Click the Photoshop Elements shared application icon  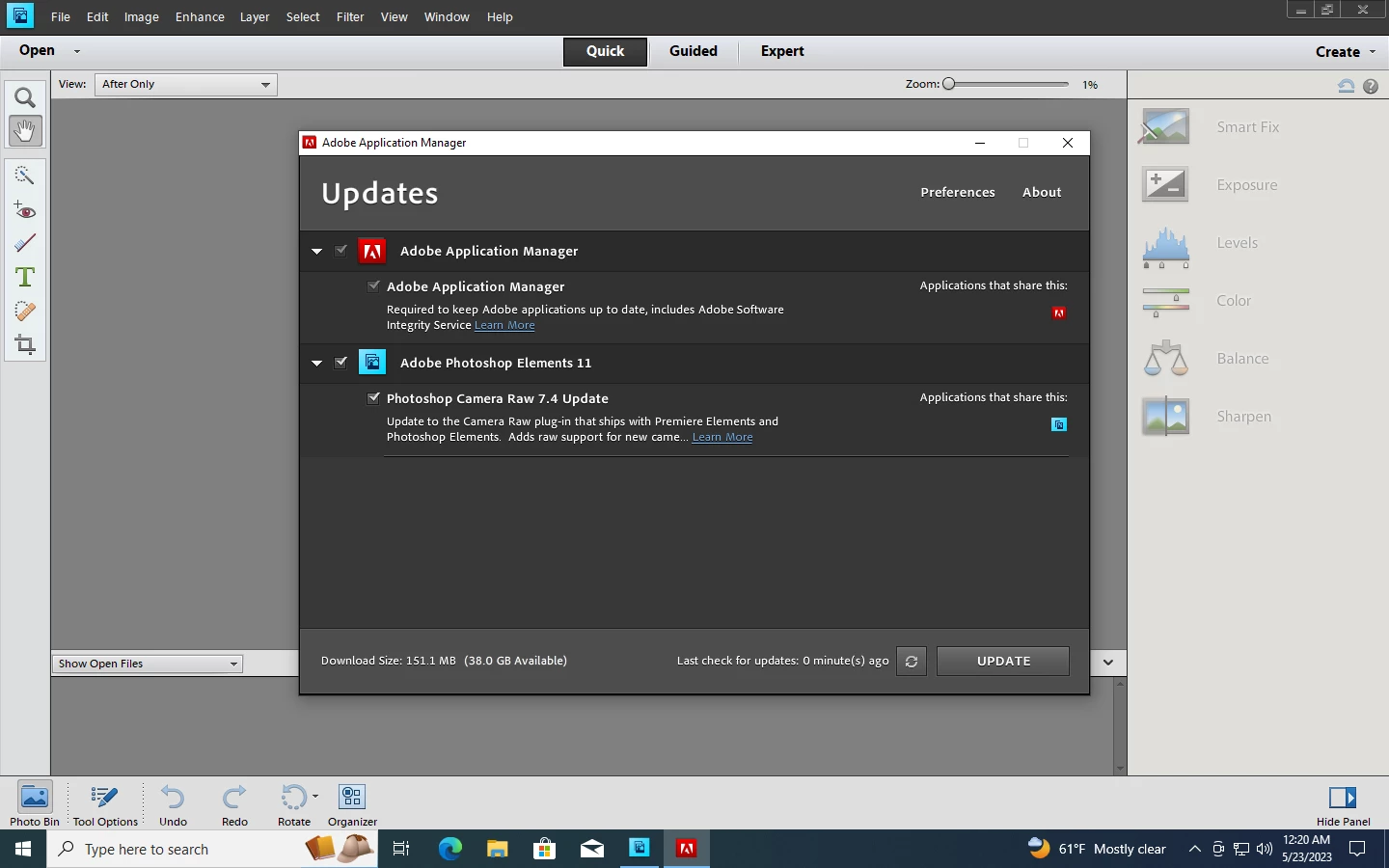tap(1059, 424)
